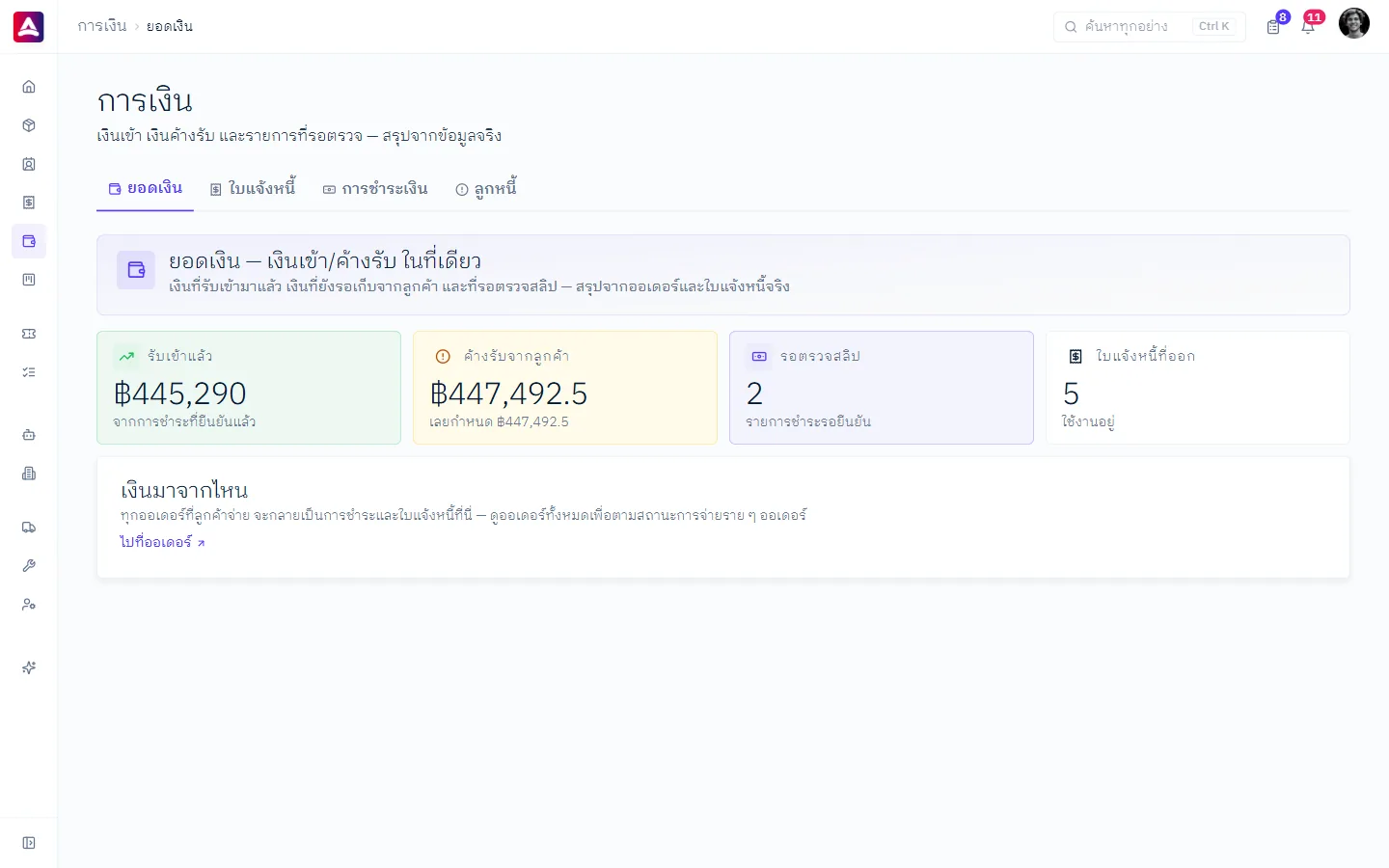
Task: Open the wrench tools icon in sidebar
Action: point(29,566)
